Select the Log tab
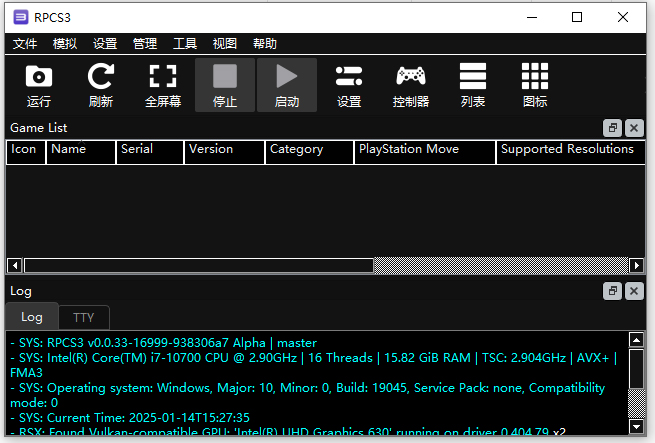The width and height of the screenshot is (655, 443). click(32, 317)
